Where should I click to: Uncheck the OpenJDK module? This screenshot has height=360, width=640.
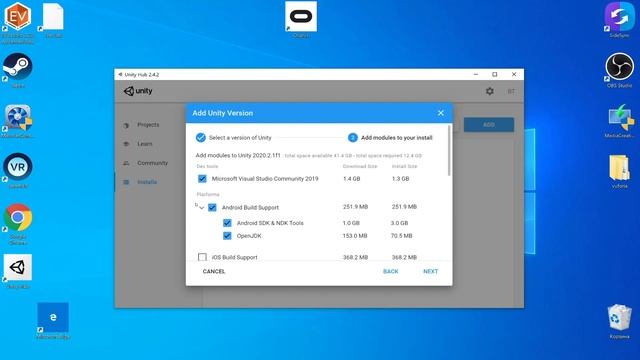click(x=227, y=236)
